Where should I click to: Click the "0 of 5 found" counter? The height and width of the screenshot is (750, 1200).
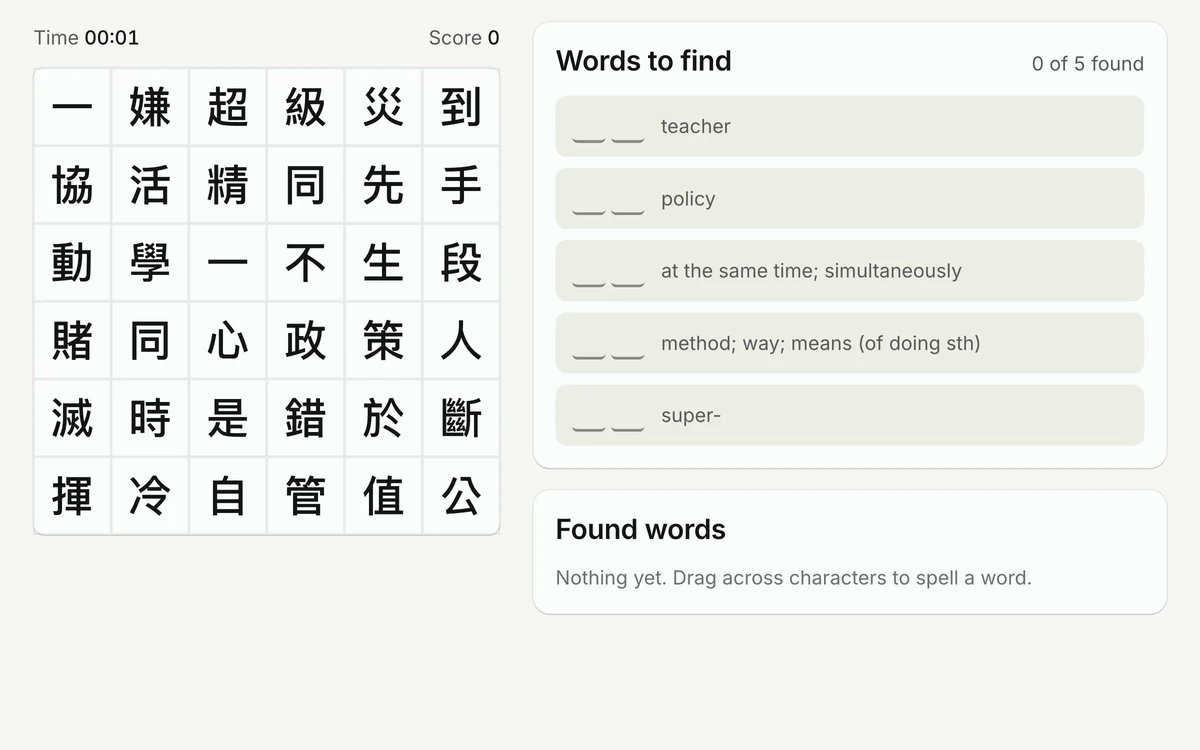[x=1088, y=64]
